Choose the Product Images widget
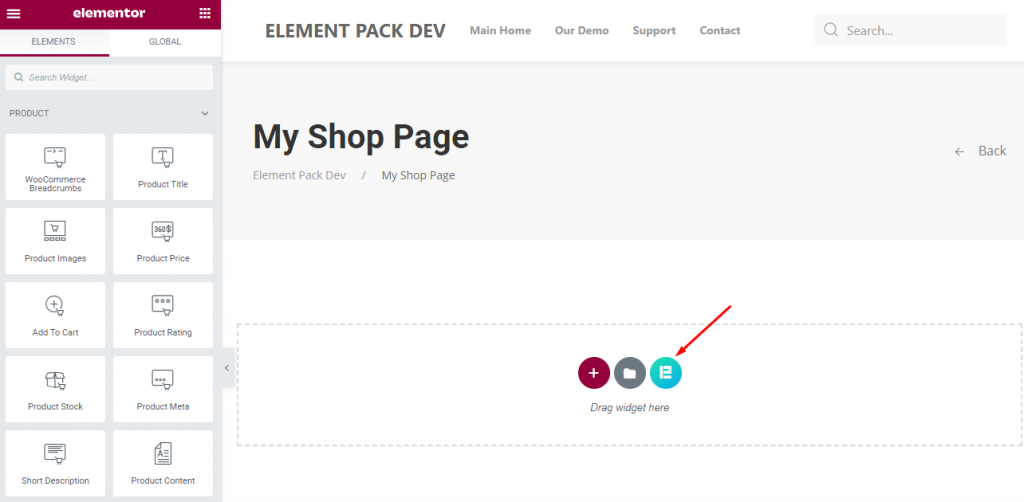This screenshot has height=502, width=1024. [x=56, y=241]
